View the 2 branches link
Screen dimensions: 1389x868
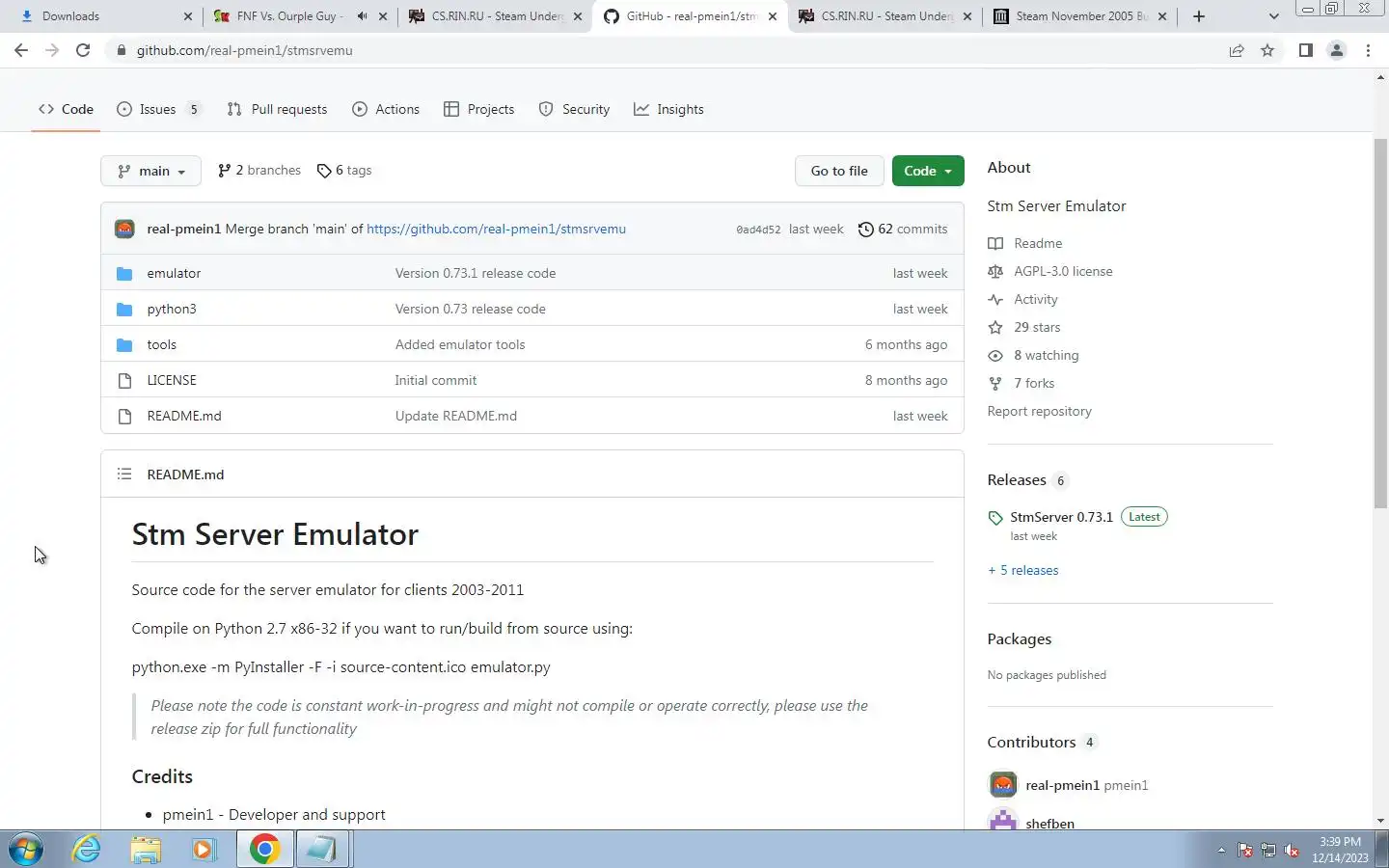pos(259,171)
